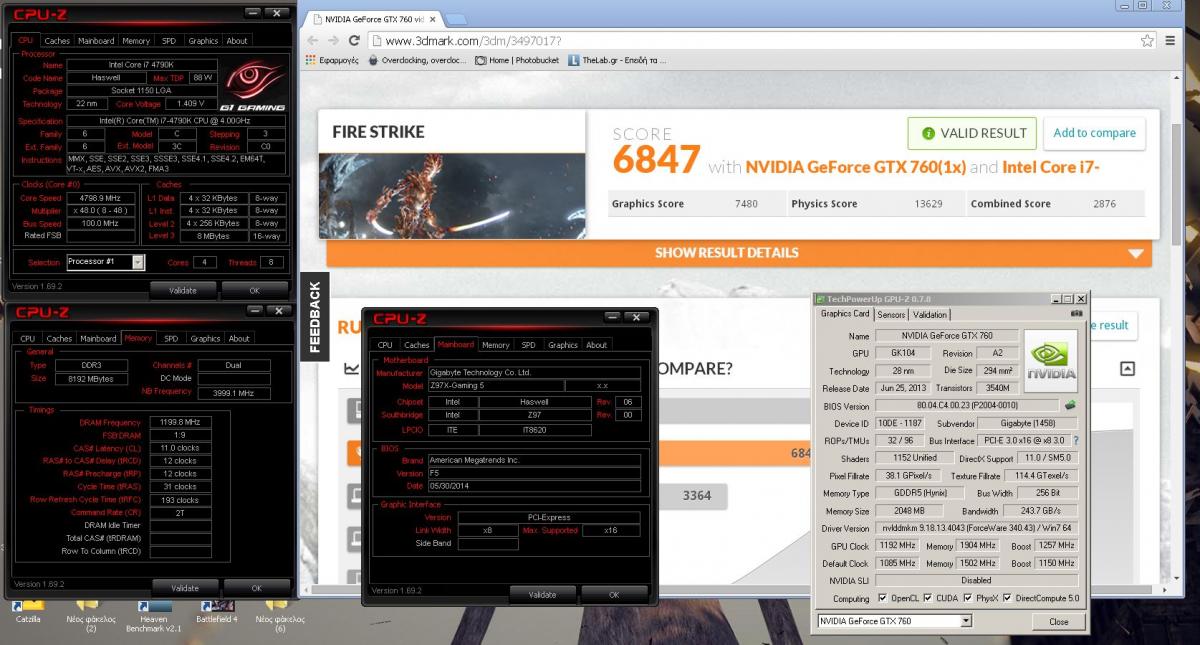Switch to GPU-Z Sensors tab
Viewport: 1200px width, 645px height.
[x=891, y=314]
